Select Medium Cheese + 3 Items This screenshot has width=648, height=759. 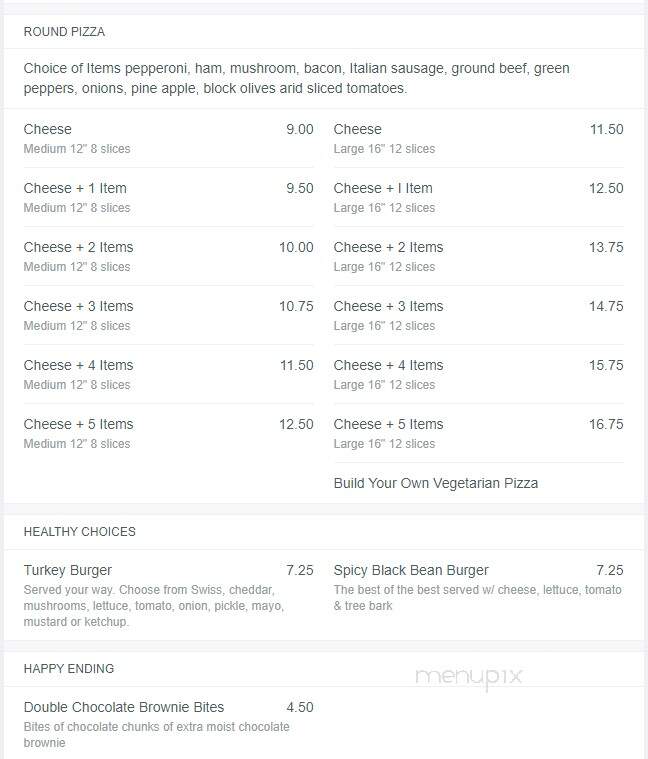(x=168, y=316)
